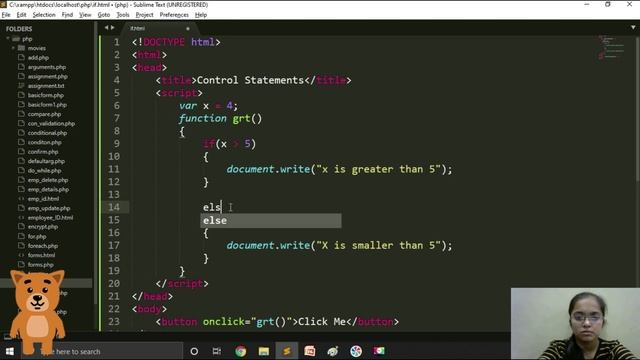Screen dimensions: 640x360
Task: Open the Help menu
Action: tap(201, 15)
